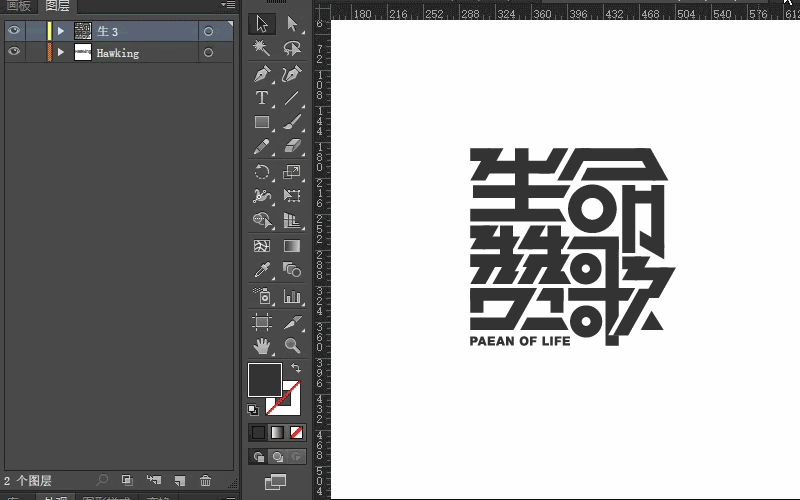The height and width of the screenshot is (500, 800).
Task: Select the Column Graph tool
Action: [x=292, y=295]
